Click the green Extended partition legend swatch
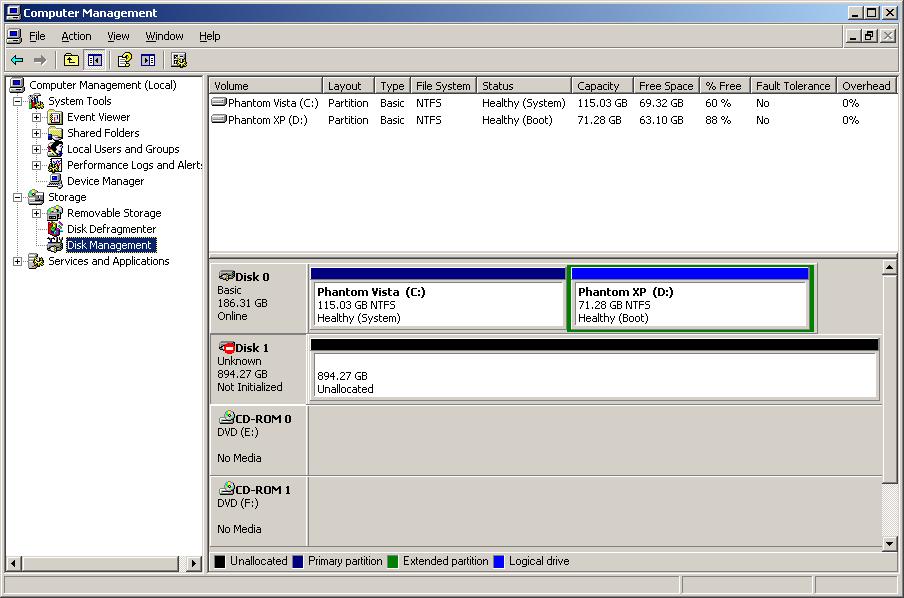This screenshot has height=598, width=904. 393,561
